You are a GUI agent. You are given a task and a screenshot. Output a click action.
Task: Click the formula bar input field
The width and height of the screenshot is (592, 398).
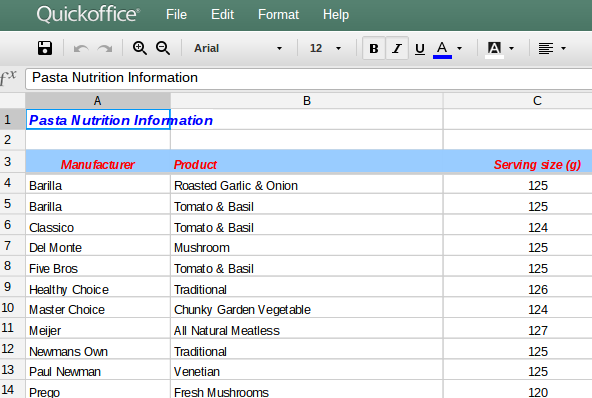[x=308, y=79]
